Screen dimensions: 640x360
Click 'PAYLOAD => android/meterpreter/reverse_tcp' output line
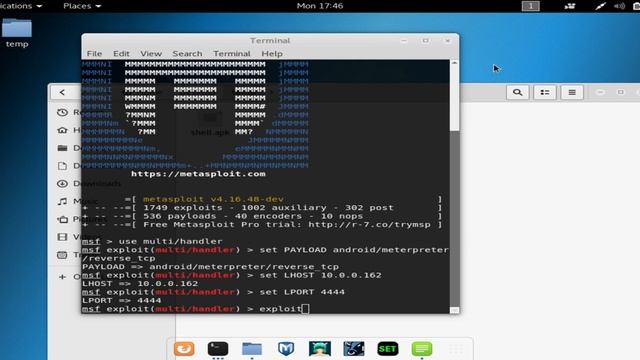tap(210, 267)
